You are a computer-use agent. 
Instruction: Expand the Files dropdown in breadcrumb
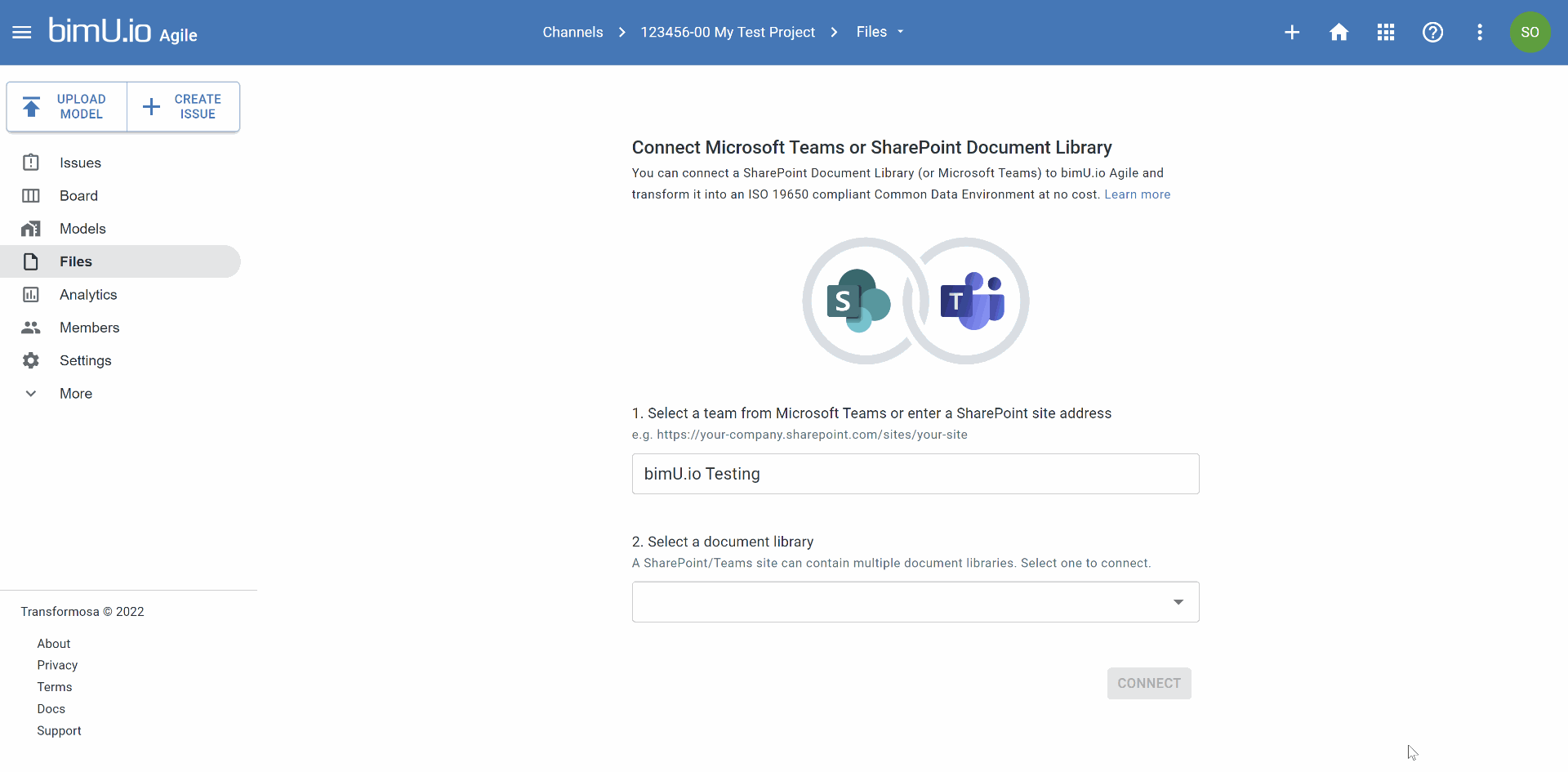click(x=899, y=32)
